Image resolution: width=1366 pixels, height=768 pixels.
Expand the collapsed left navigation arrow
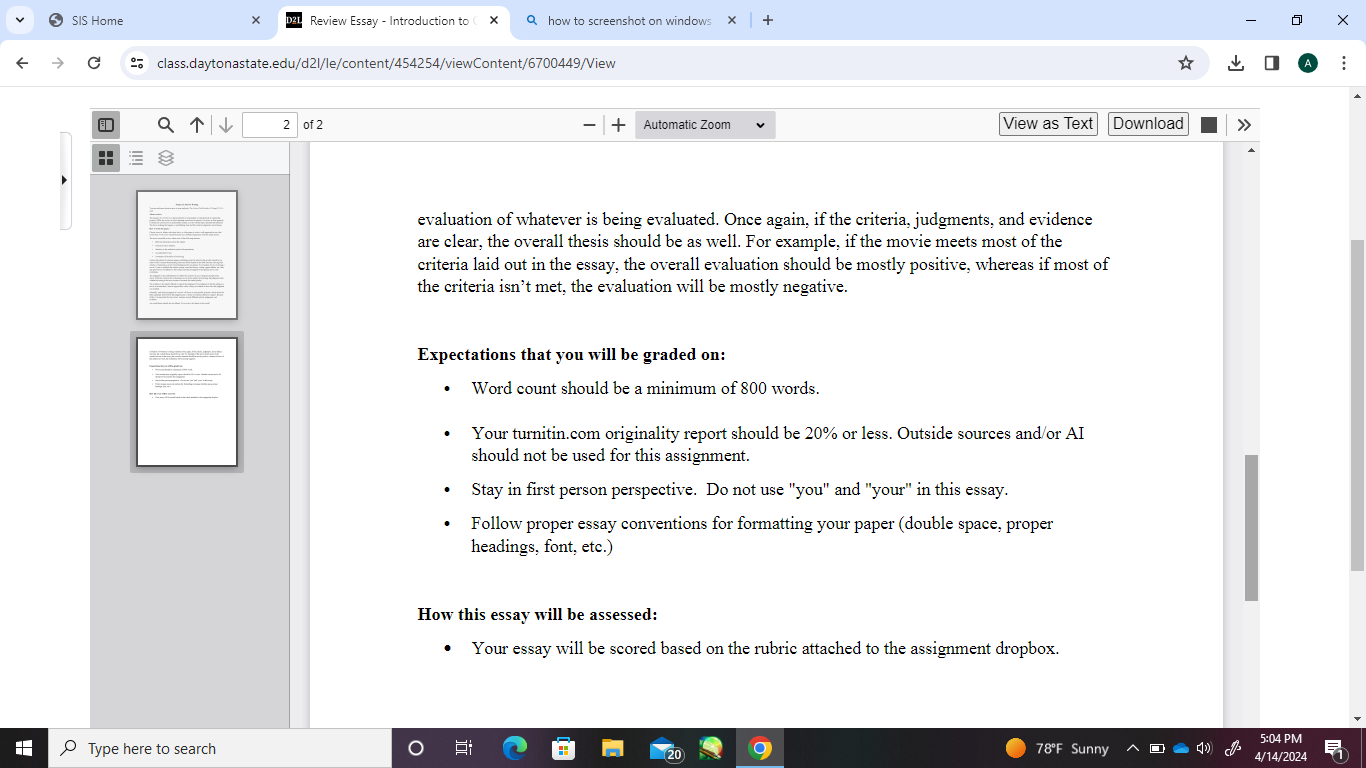[64, 180]
